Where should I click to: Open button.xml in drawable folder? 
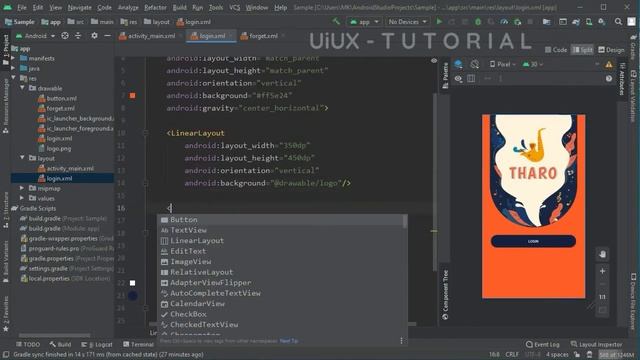(x=57, y=98)
